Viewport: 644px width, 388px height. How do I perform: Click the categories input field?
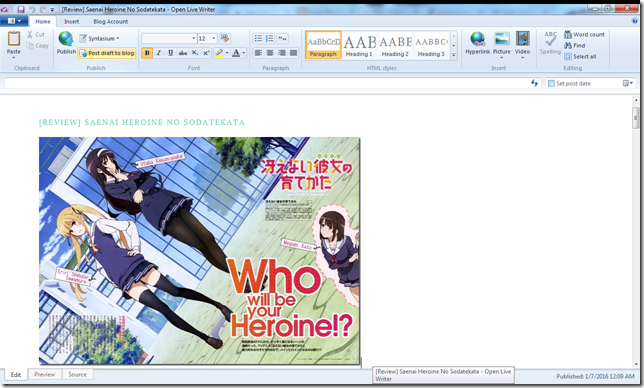(x=267, y=83)
